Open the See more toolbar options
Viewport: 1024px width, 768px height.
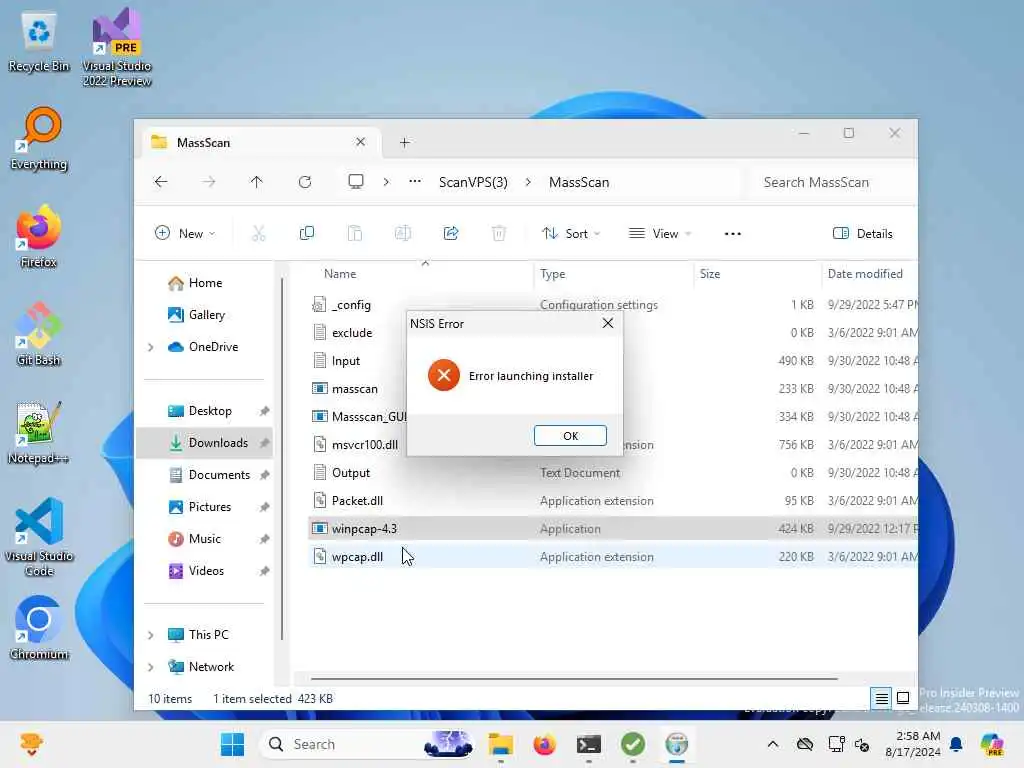[x=733, y=233]
